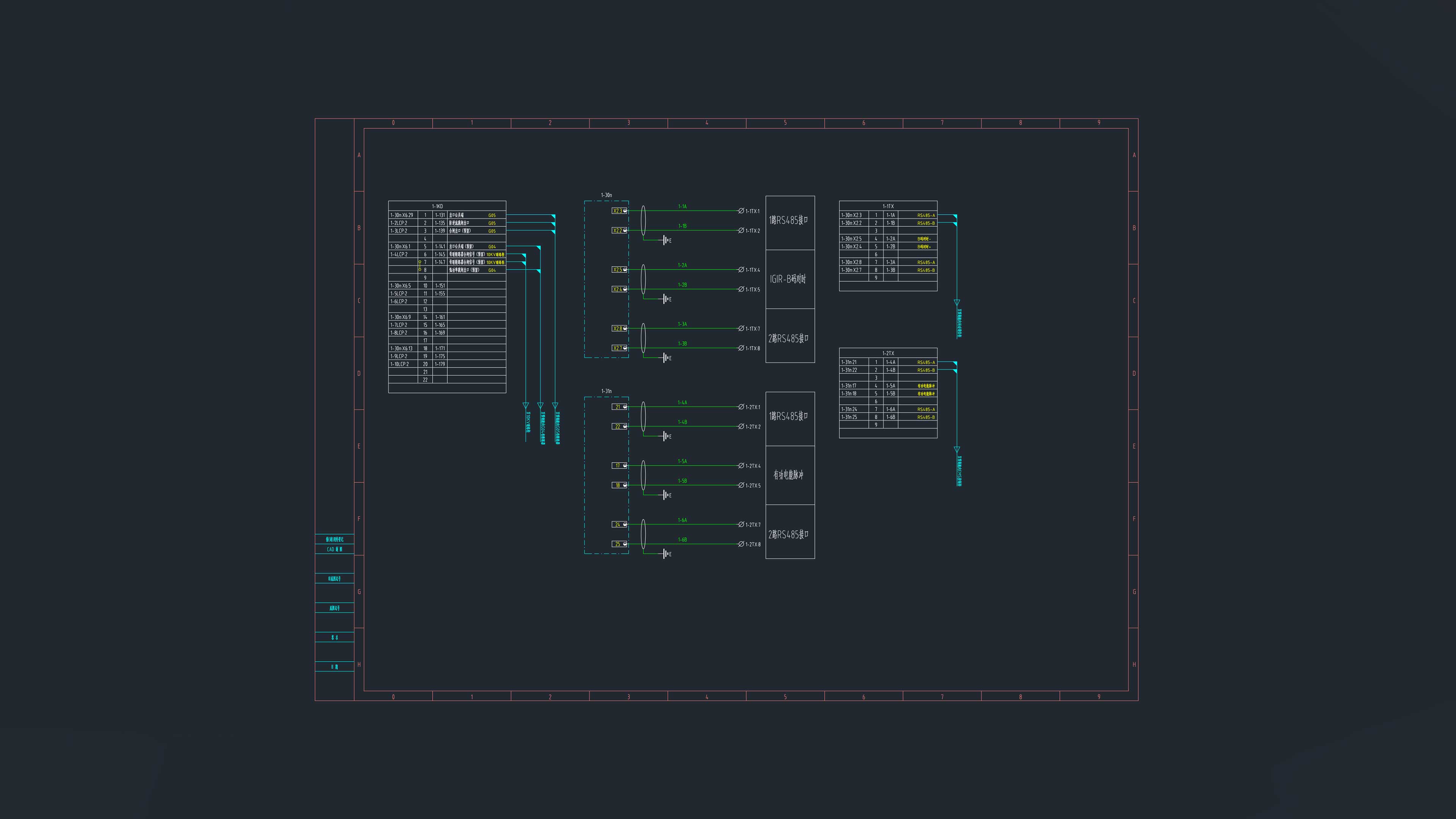The height and width of the screenshot is (819, 1456).
Task: Click the 1-30n:X6.29 cell in the 1-1KD table
Action: pyautogui.click(x=402, y=215)
